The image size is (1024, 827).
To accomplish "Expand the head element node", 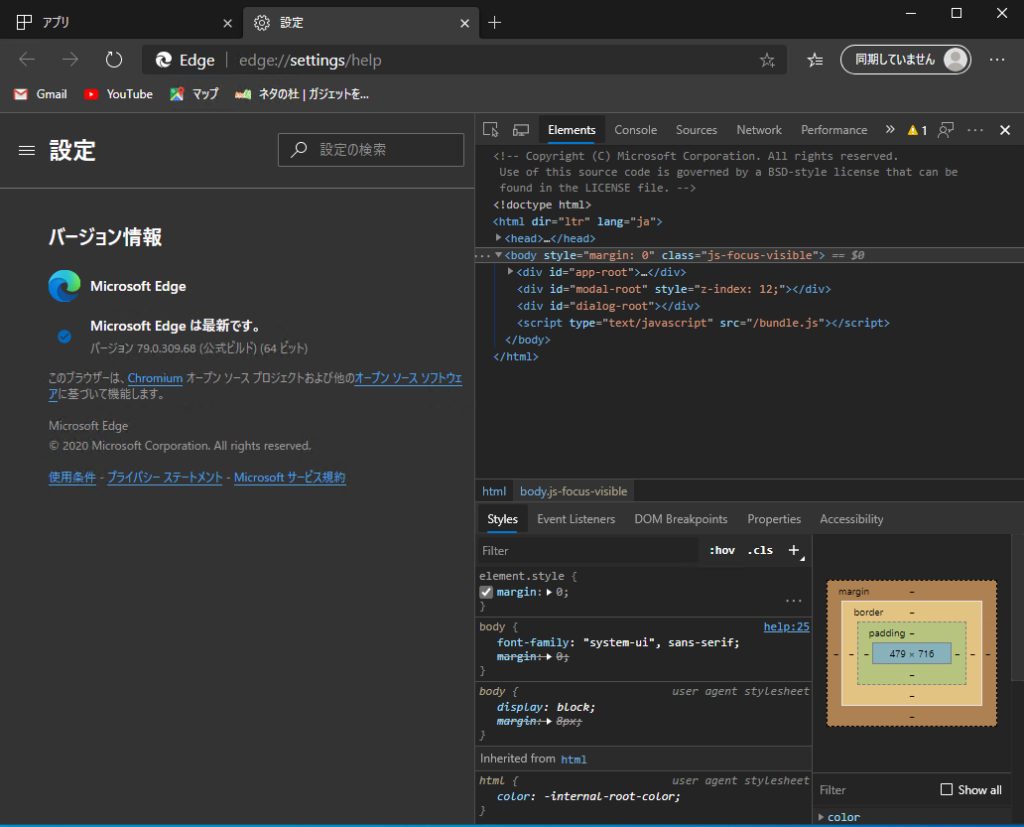I will (498, 238).
